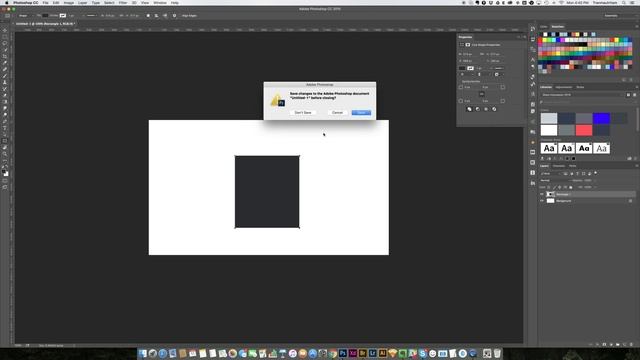Select the Path Selection tool
This screenshot has height=360, width=640.
coord(5,135)
